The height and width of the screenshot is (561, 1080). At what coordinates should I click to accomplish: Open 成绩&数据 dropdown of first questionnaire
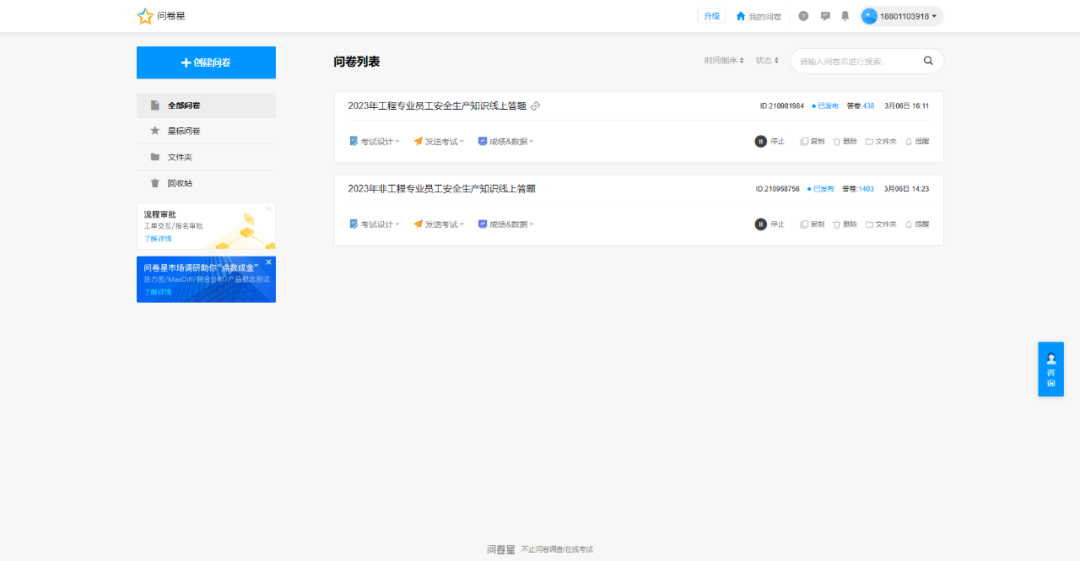[x=506, y=141]
